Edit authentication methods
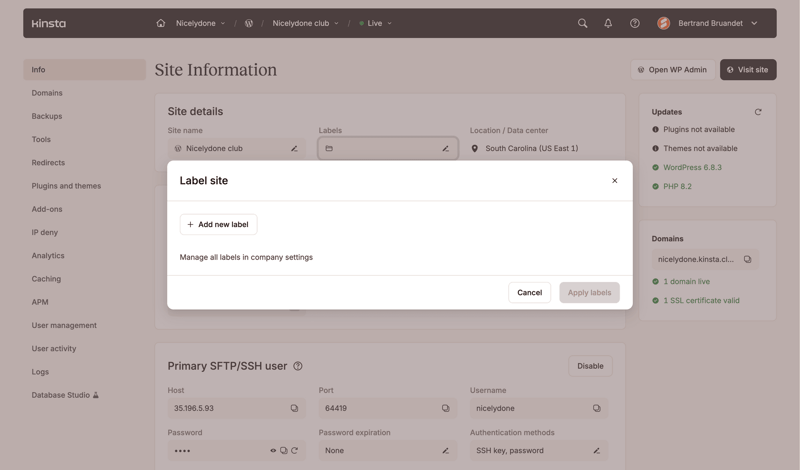Viewport: 800px width, 470px height. tap(596, 451)
